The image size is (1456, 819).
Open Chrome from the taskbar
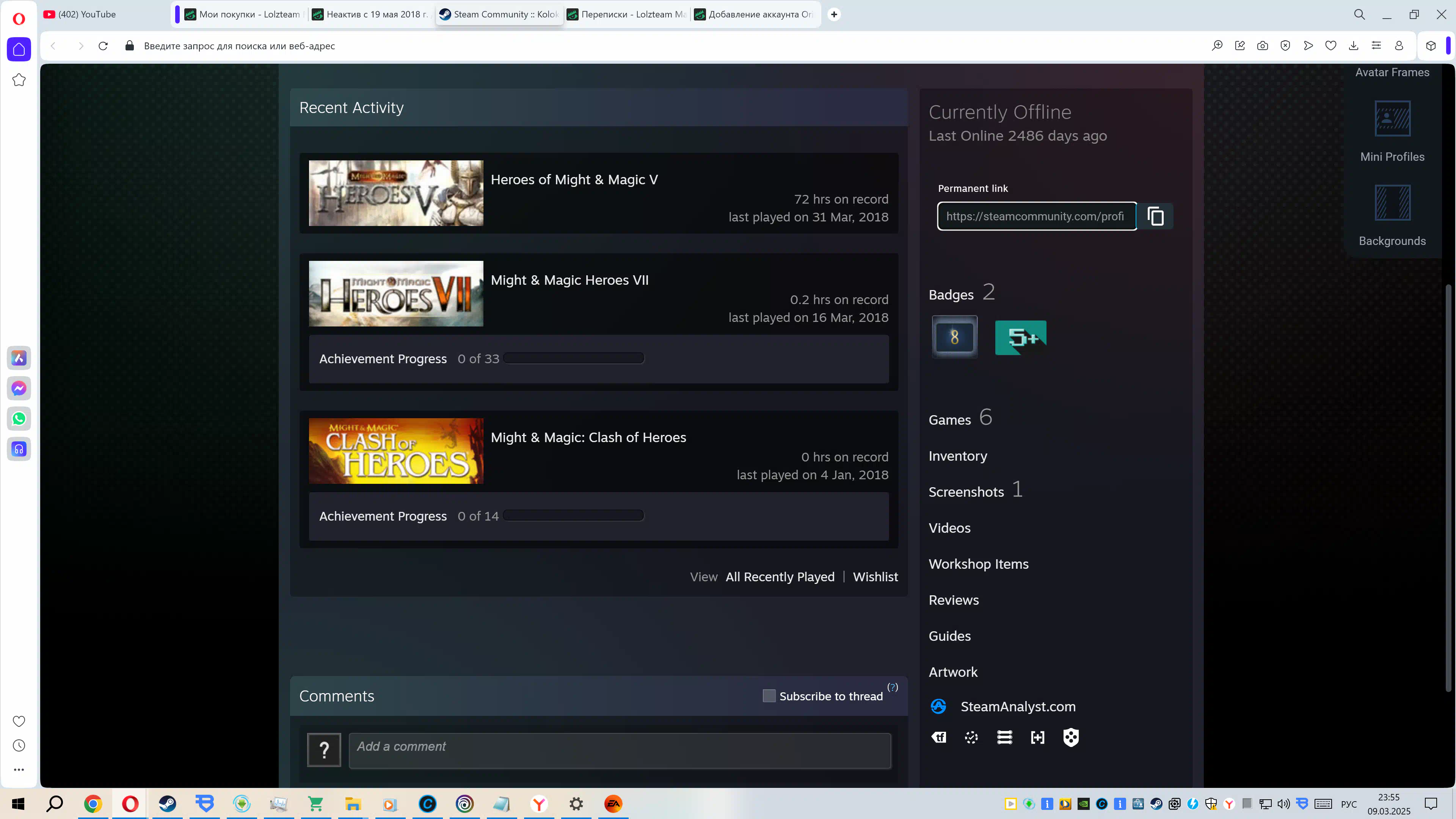tap(93, 804)
